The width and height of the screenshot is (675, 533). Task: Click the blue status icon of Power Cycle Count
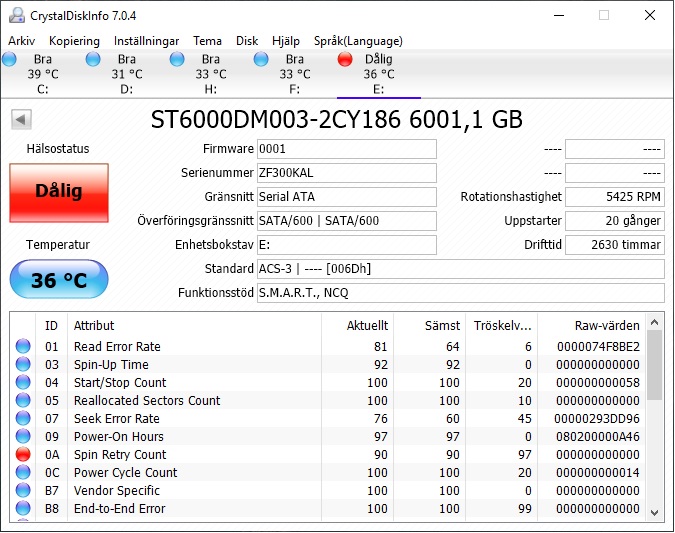coord(23,473)
